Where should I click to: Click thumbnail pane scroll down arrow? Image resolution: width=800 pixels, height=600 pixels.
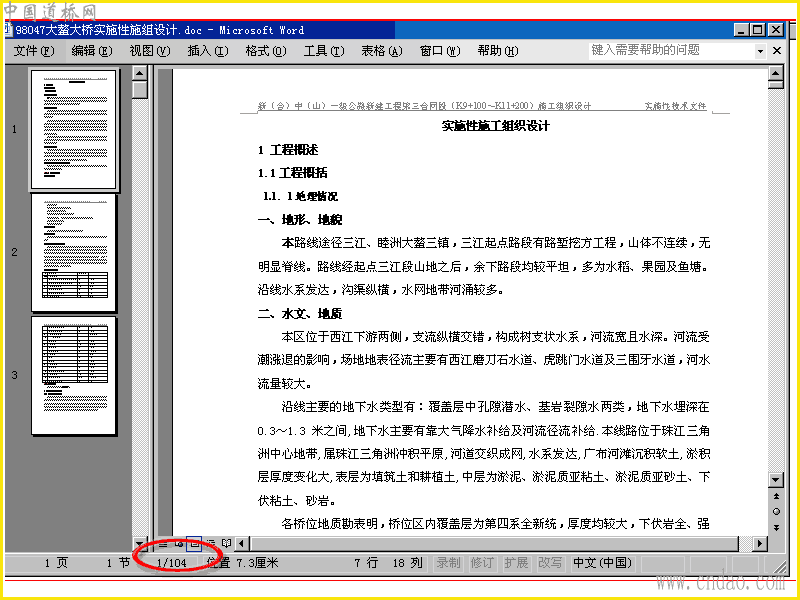tap(139, 543)
